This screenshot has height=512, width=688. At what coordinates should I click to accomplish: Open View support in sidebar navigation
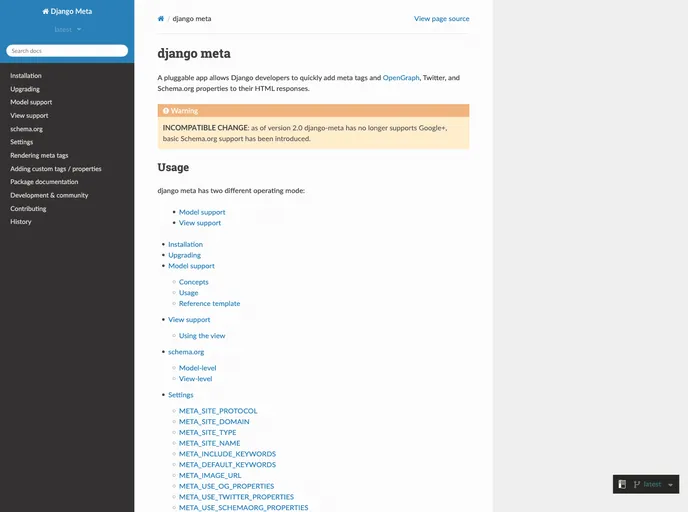(29, 115)
